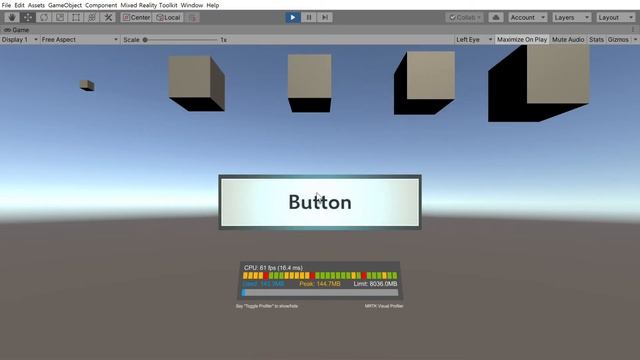Click the profiler memory usage bar
The height and width of the screenshot is (360, 640).
point(320,293)
